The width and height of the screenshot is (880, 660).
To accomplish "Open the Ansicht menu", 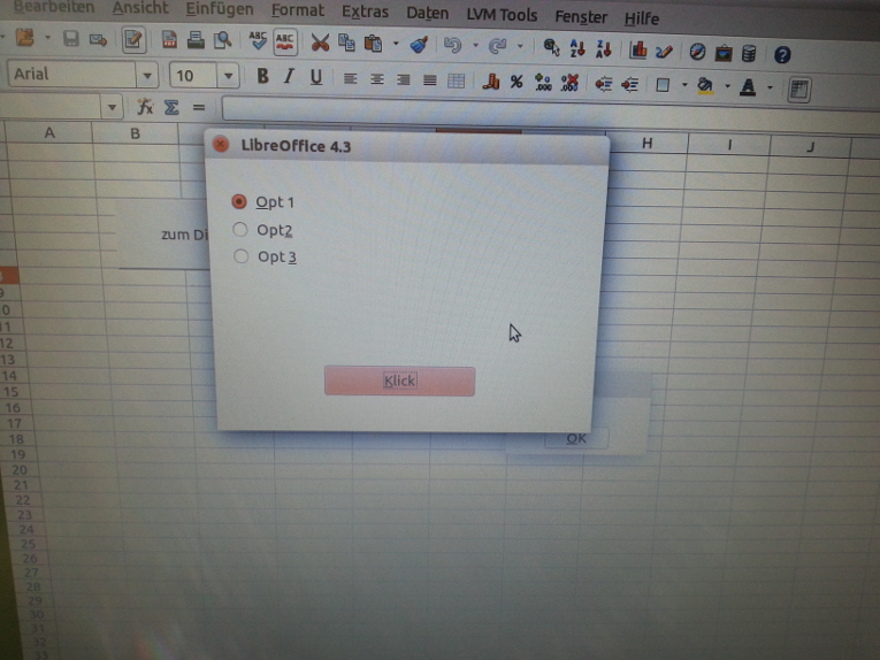I will (x=140, y=8).
